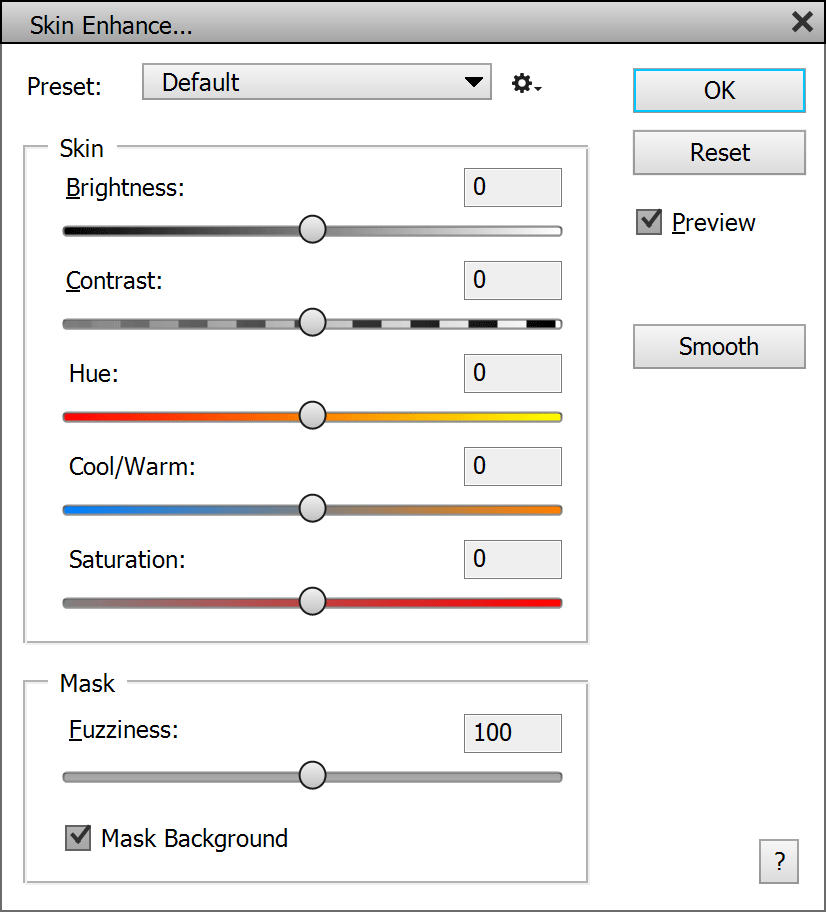The width and height of the screenshot is (826, 912).
Task: Click the Cool/Warm slider handle
Action: [313, 508]
